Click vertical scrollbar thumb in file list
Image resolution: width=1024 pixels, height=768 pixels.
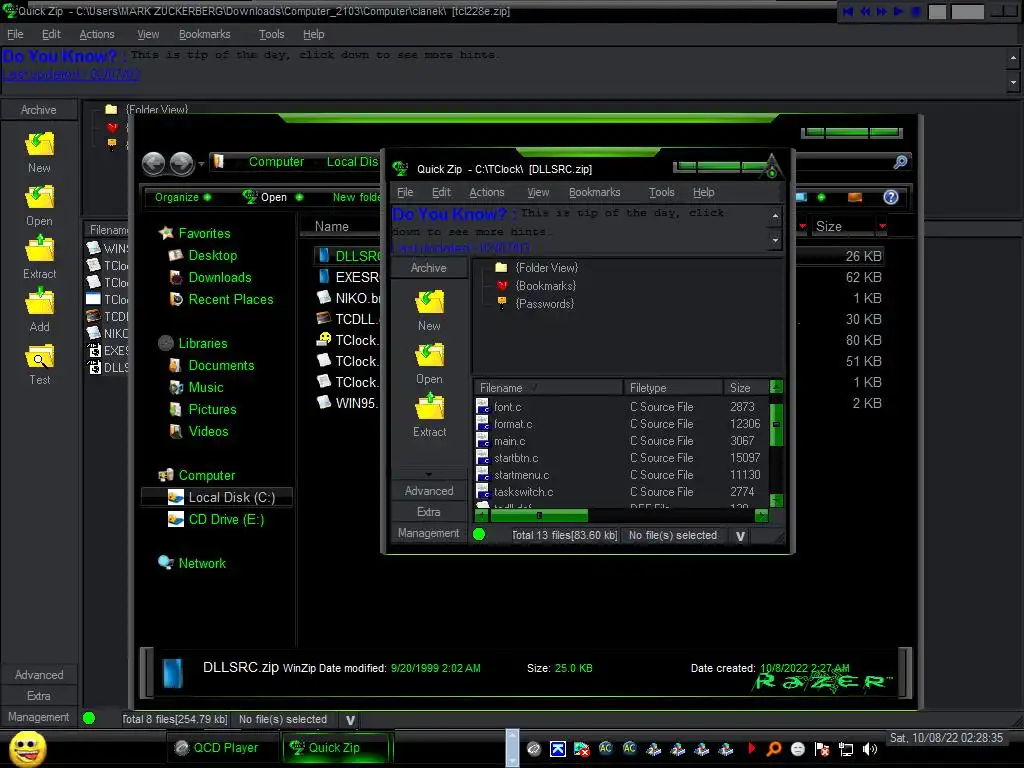(x=776, y=424)
